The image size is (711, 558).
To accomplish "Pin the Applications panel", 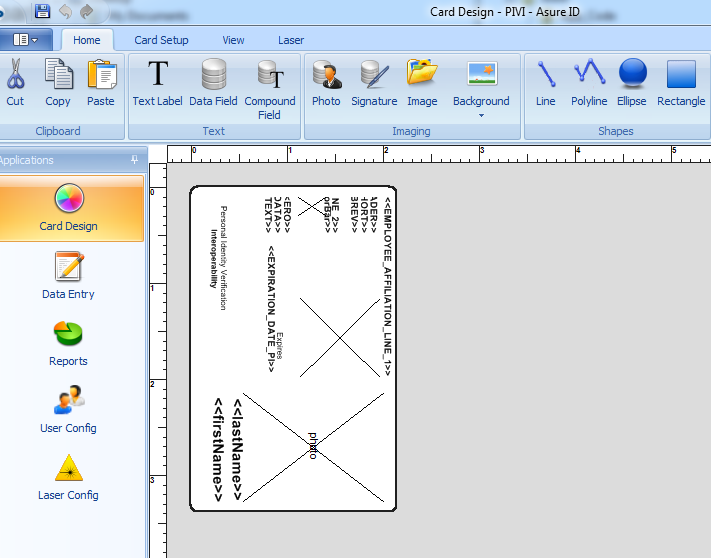I will coord(135,160).
